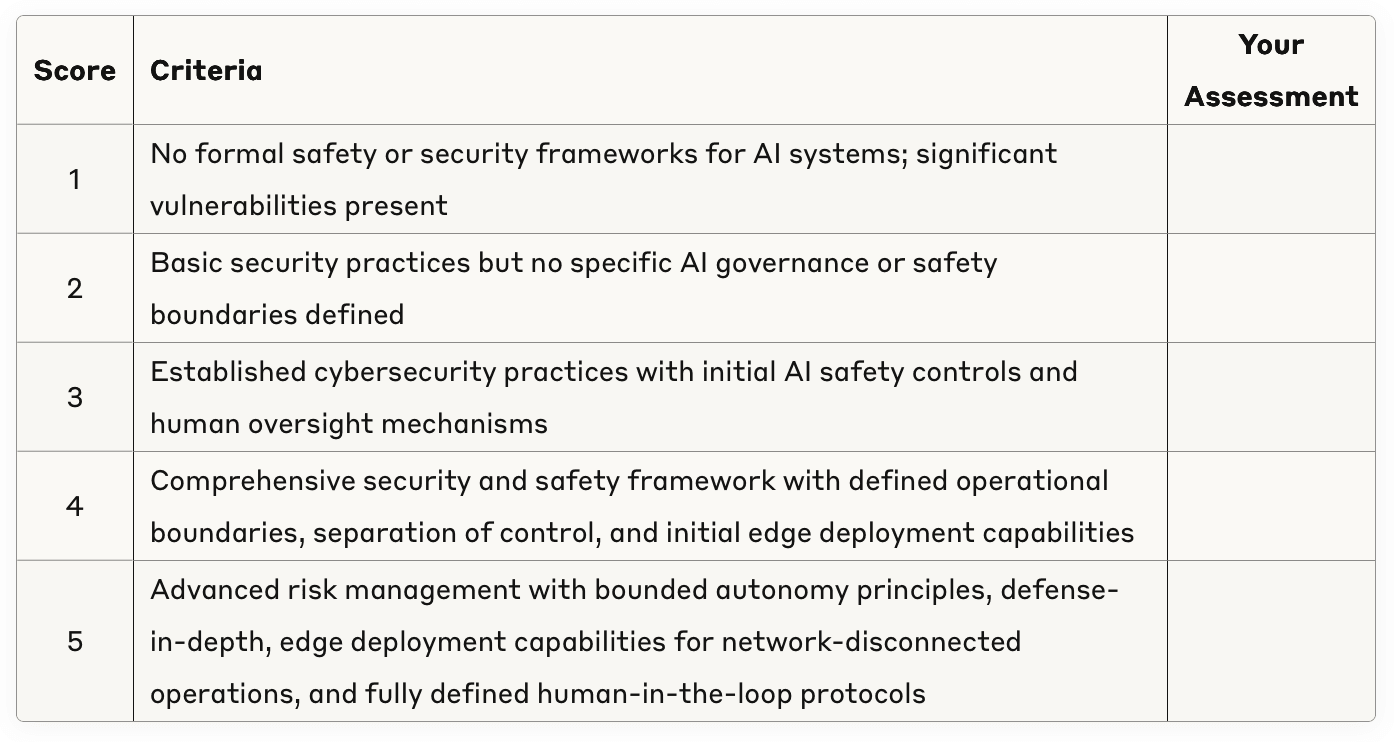Click the Score column header
The height and width of the screenshot is (742, 1394).
[75, 71]
